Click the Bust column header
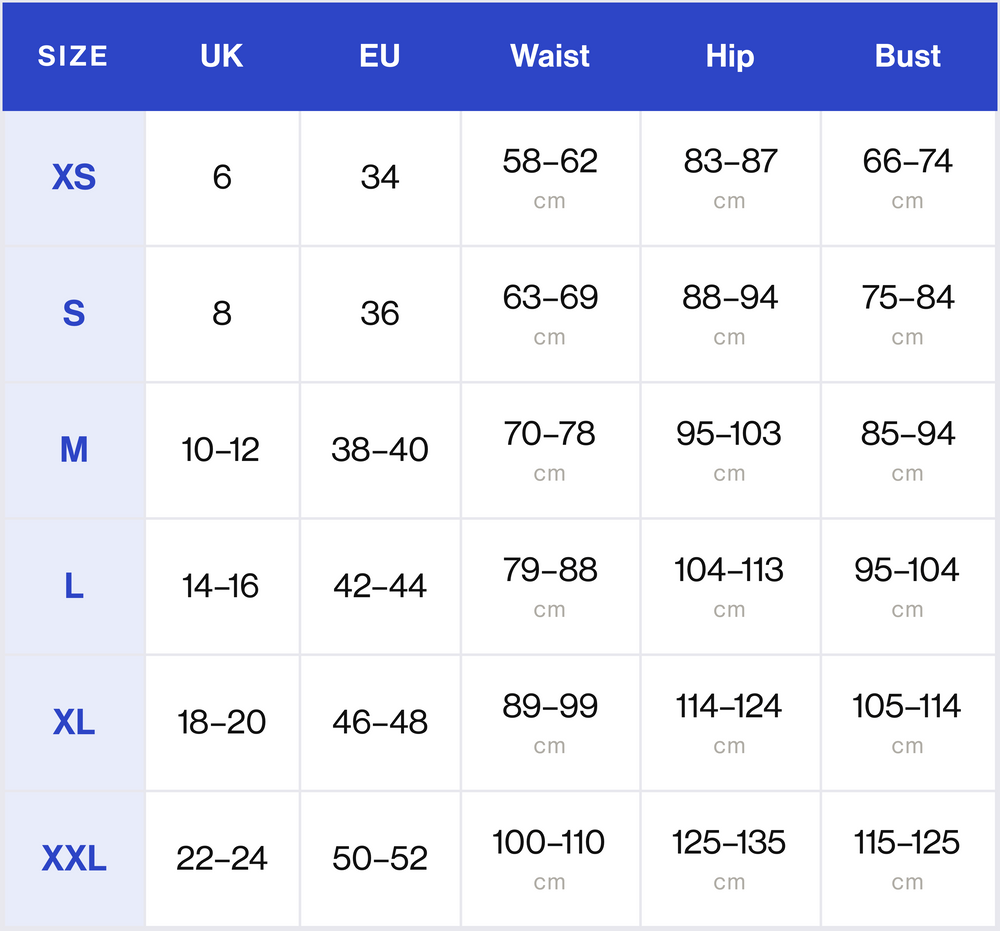1000x931 pixels. 908,56
